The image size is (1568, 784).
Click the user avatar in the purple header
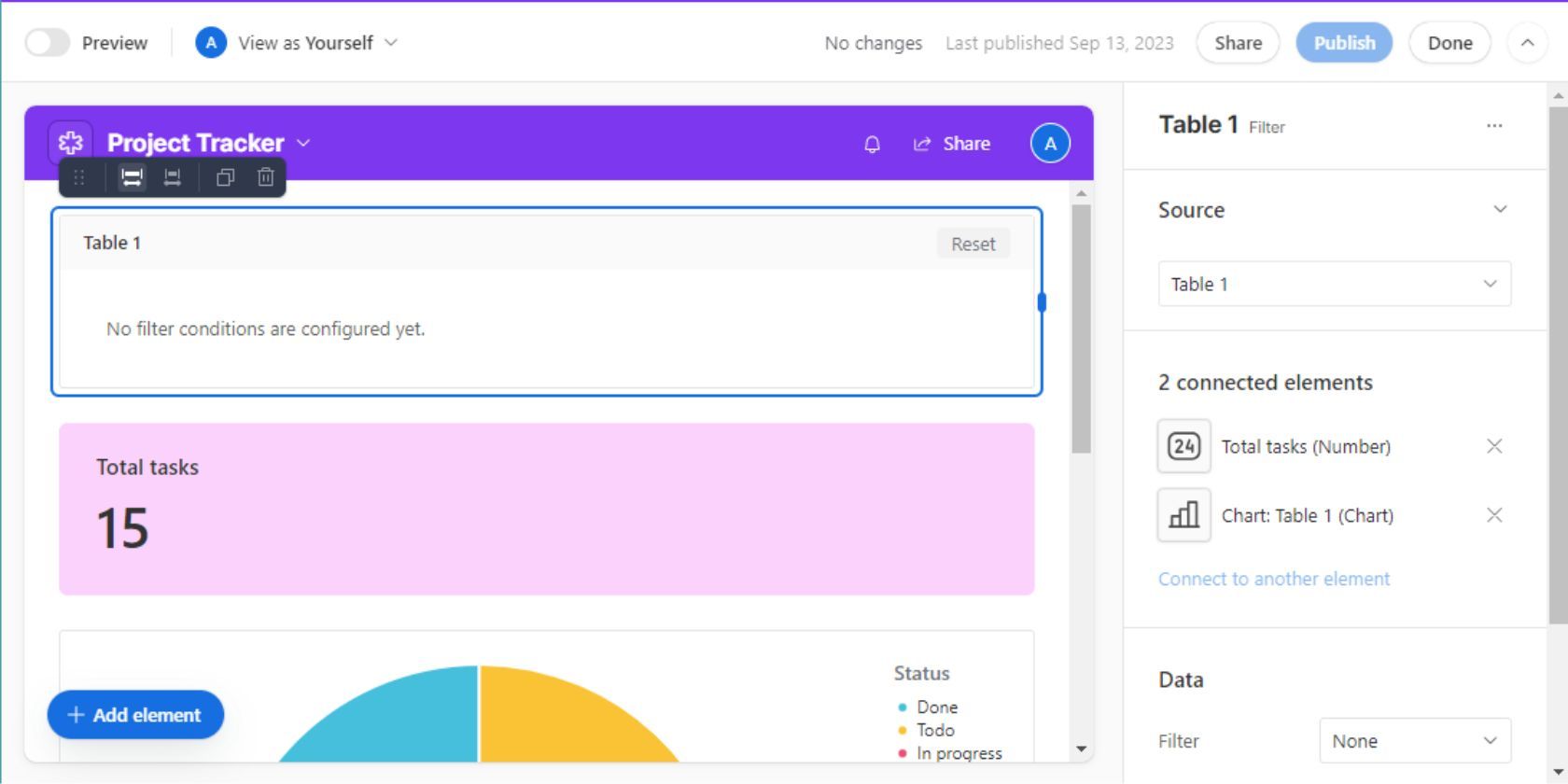tap(1050, 144)
